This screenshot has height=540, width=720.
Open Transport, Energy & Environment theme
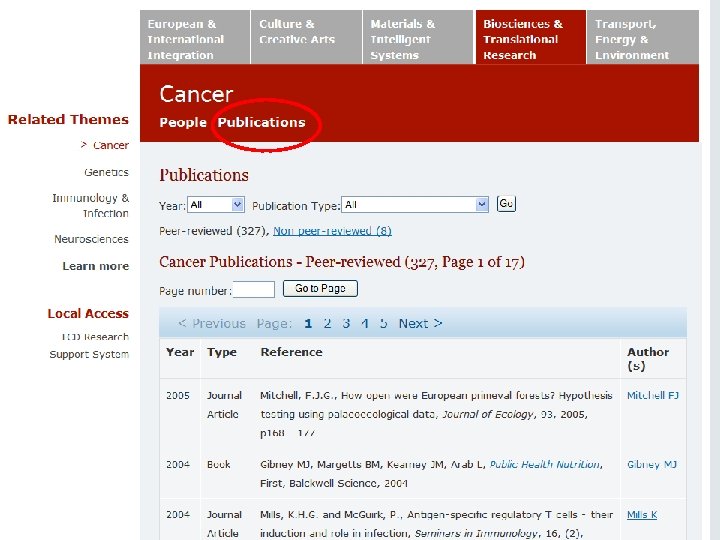coord(641,38)
